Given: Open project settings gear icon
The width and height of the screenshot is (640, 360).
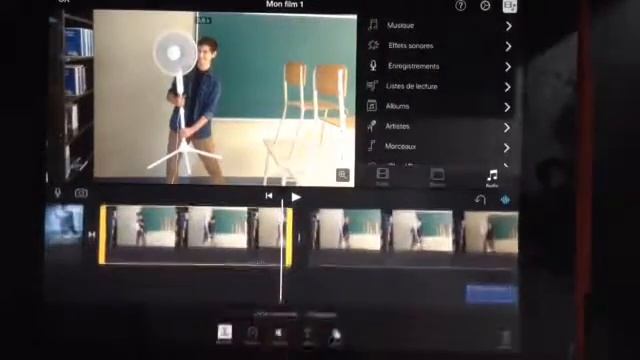Looking at the screenshot, I should click(485, 5).
